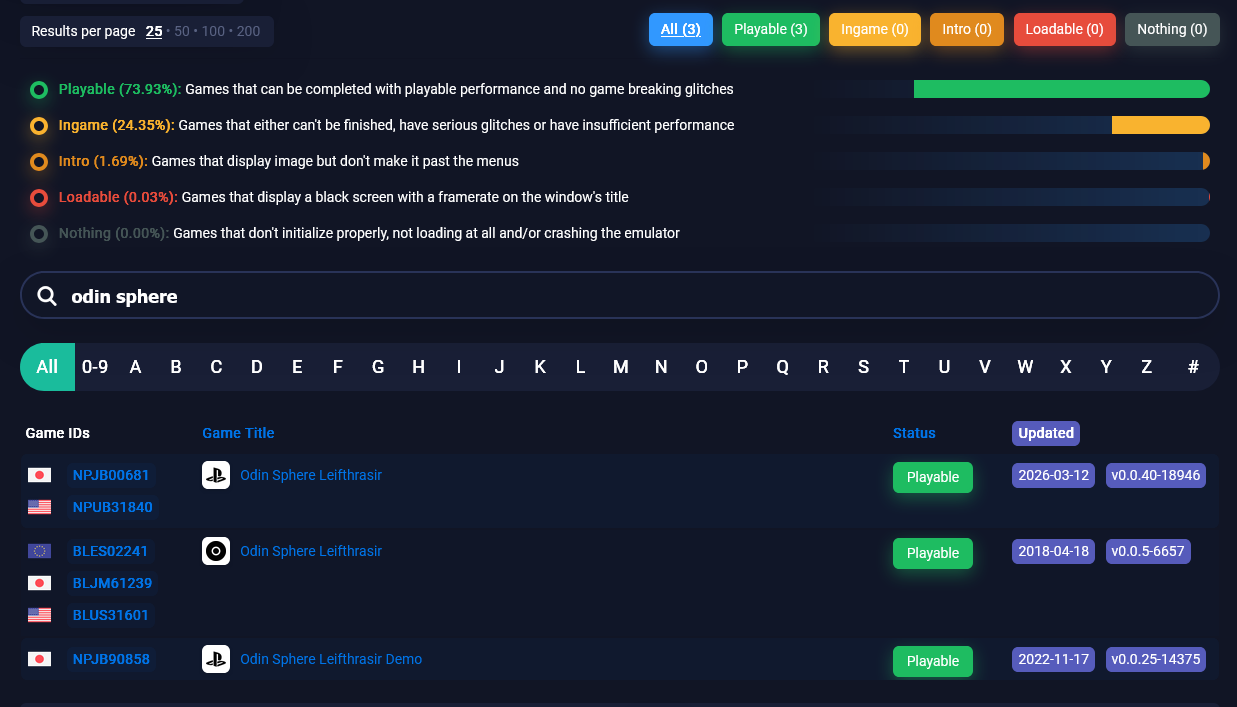Click the US flag next to NPUB31840
The width and height of the screenshot is (1237, 707).
coord(39,507)
